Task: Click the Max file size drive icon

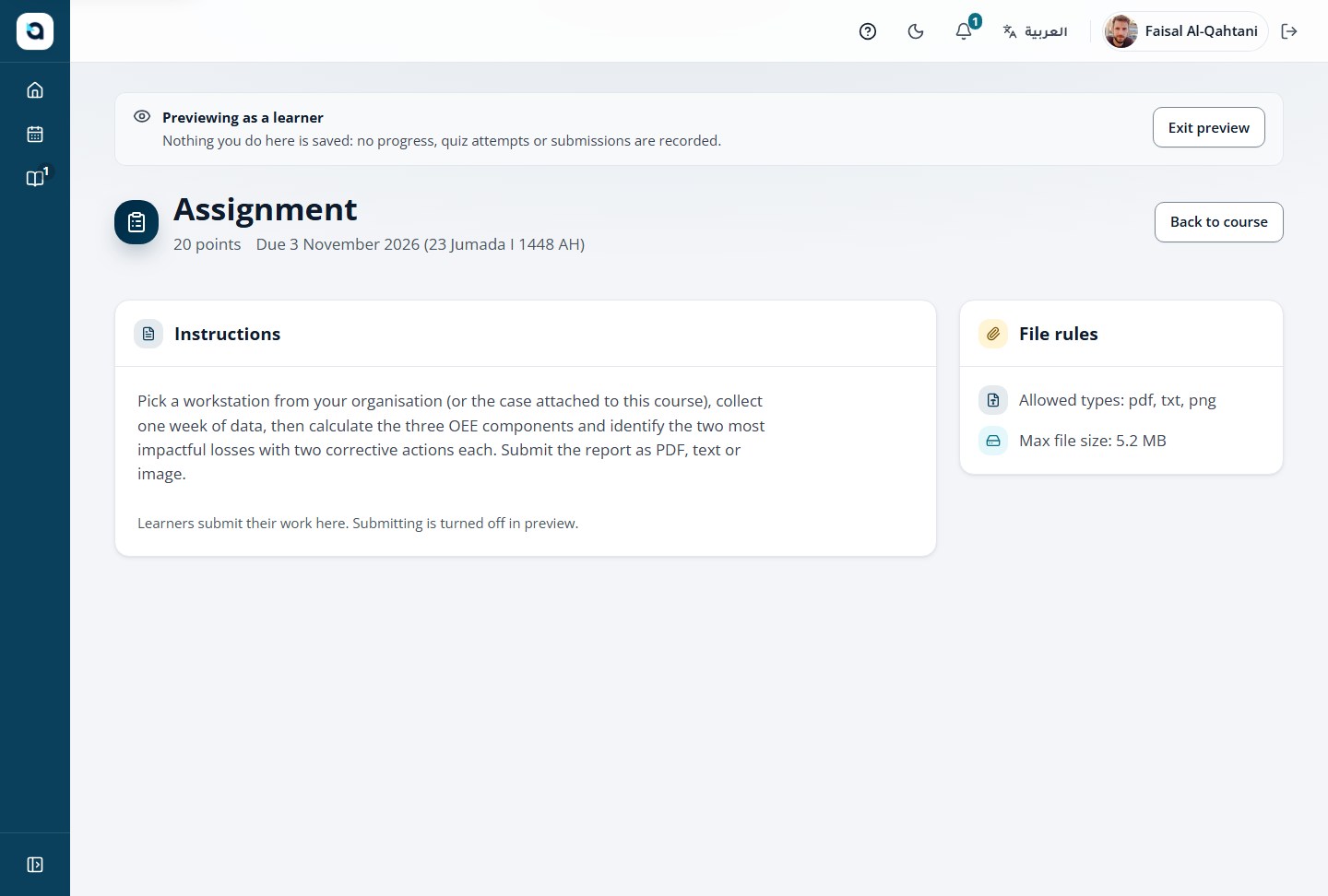Action: tap(993, 441)
